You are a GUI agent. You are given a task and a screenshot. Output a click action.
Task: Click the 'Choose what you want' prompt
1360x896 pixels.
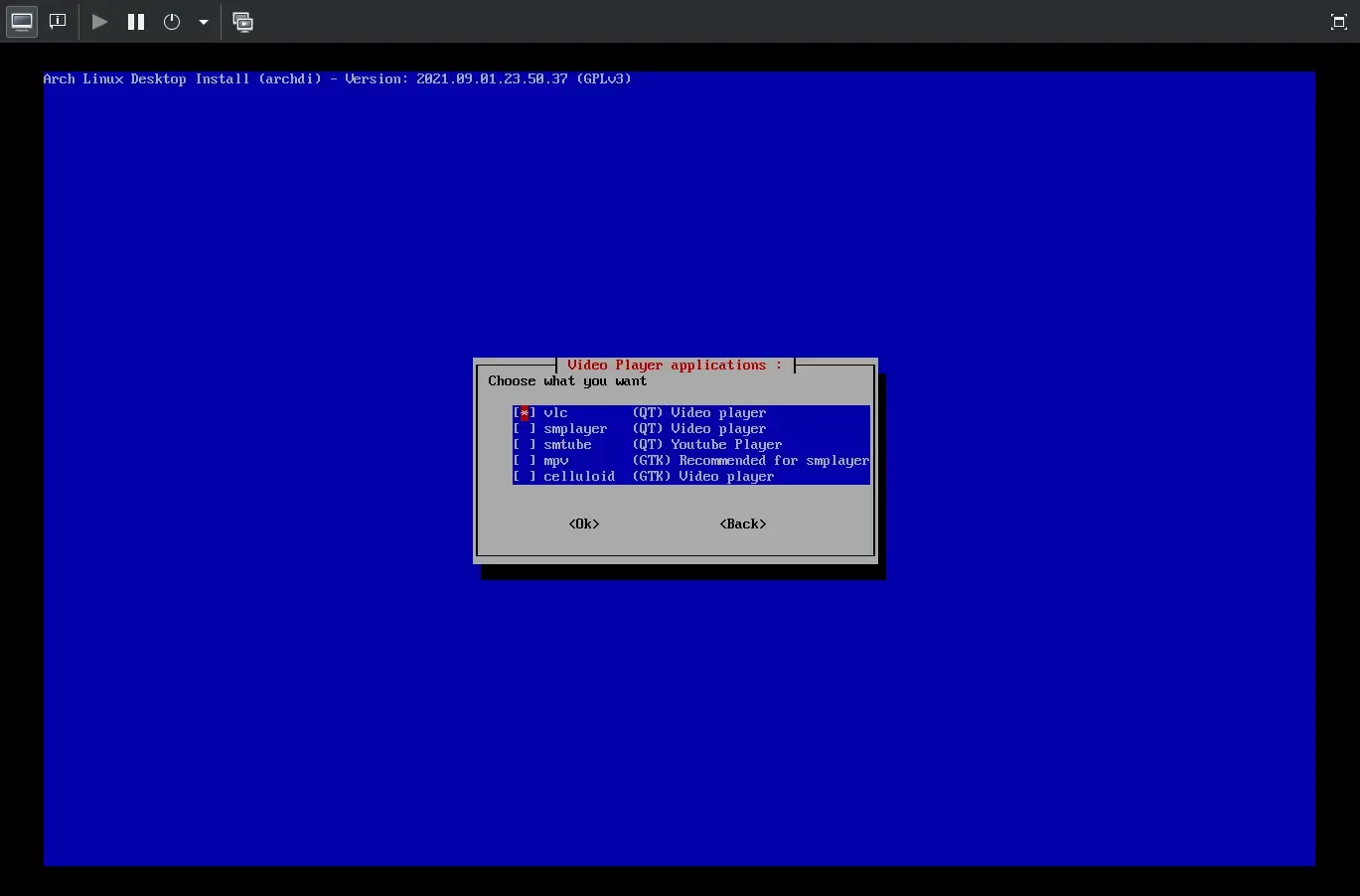tap(567, 381)
